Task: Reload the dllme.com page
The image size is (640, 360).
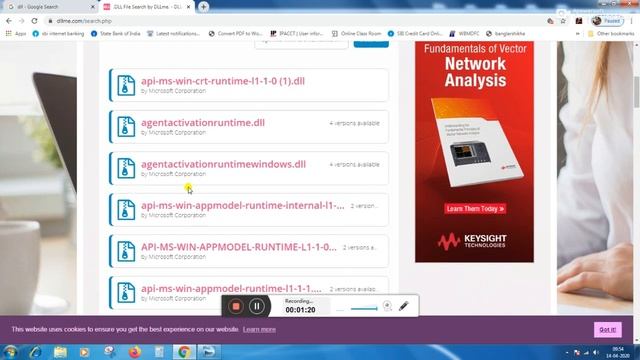Action: click(35, 21)
